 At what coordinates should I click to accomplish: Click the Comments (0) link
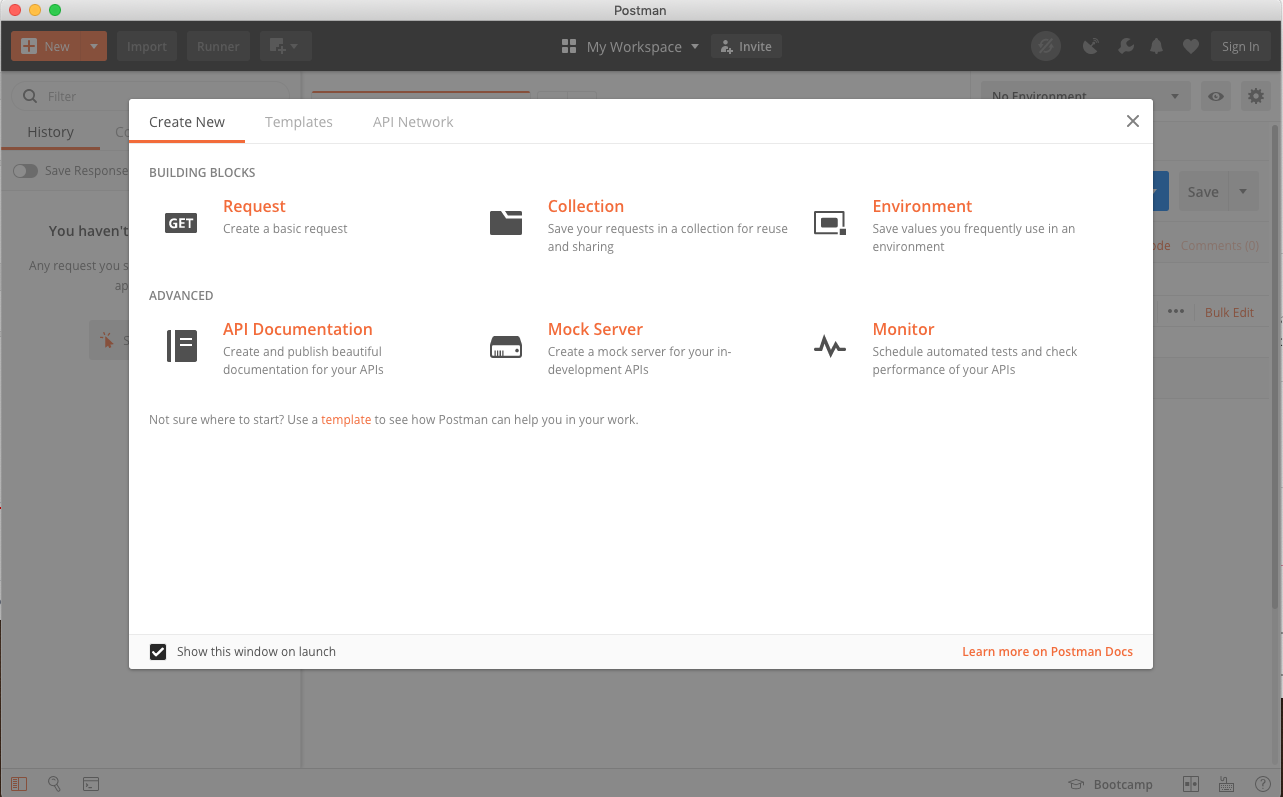pyautogui.click(x=1219, y=245)
